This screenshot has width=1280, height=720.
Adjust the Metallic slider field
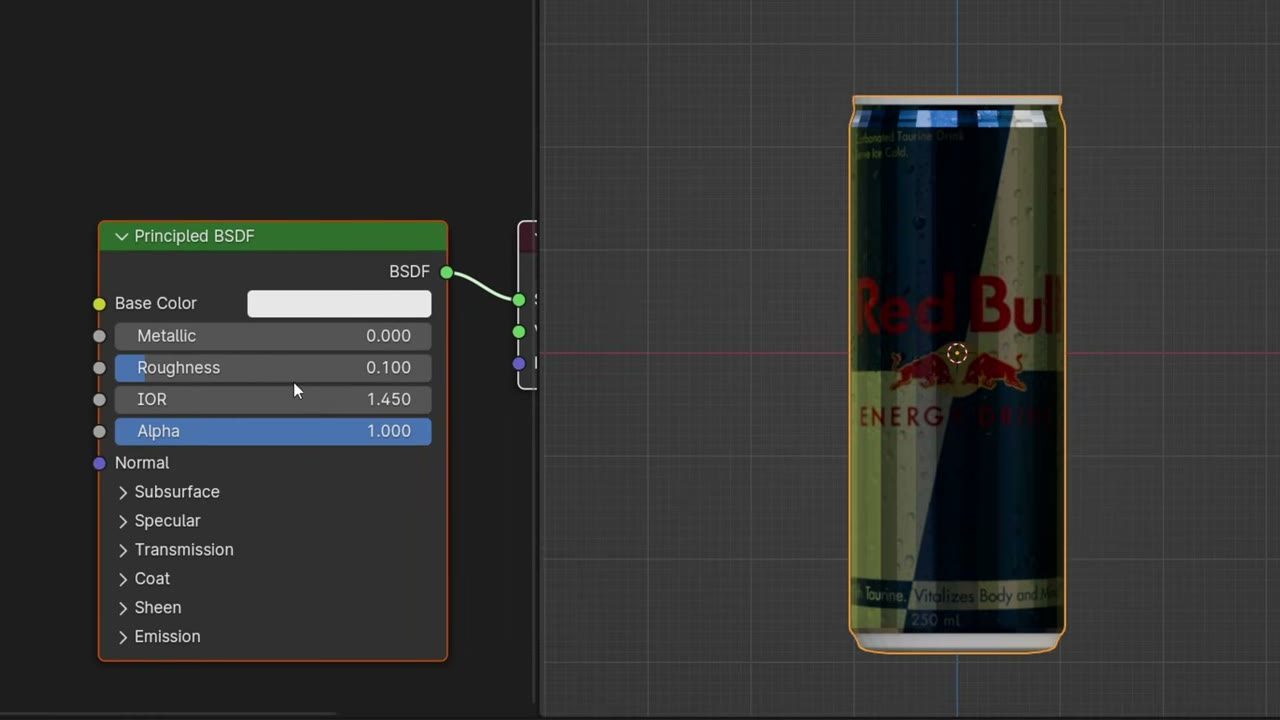(x=273, y=336)
